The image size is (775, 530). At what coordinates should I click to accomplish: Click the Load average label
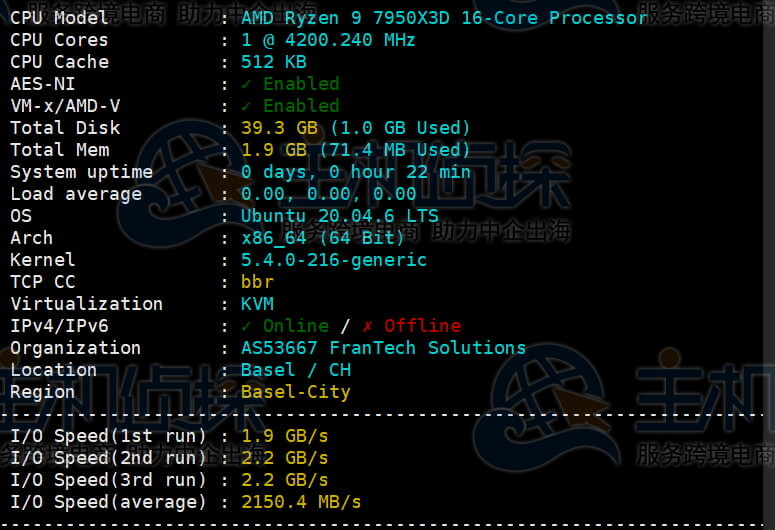(x=76, y=194)
